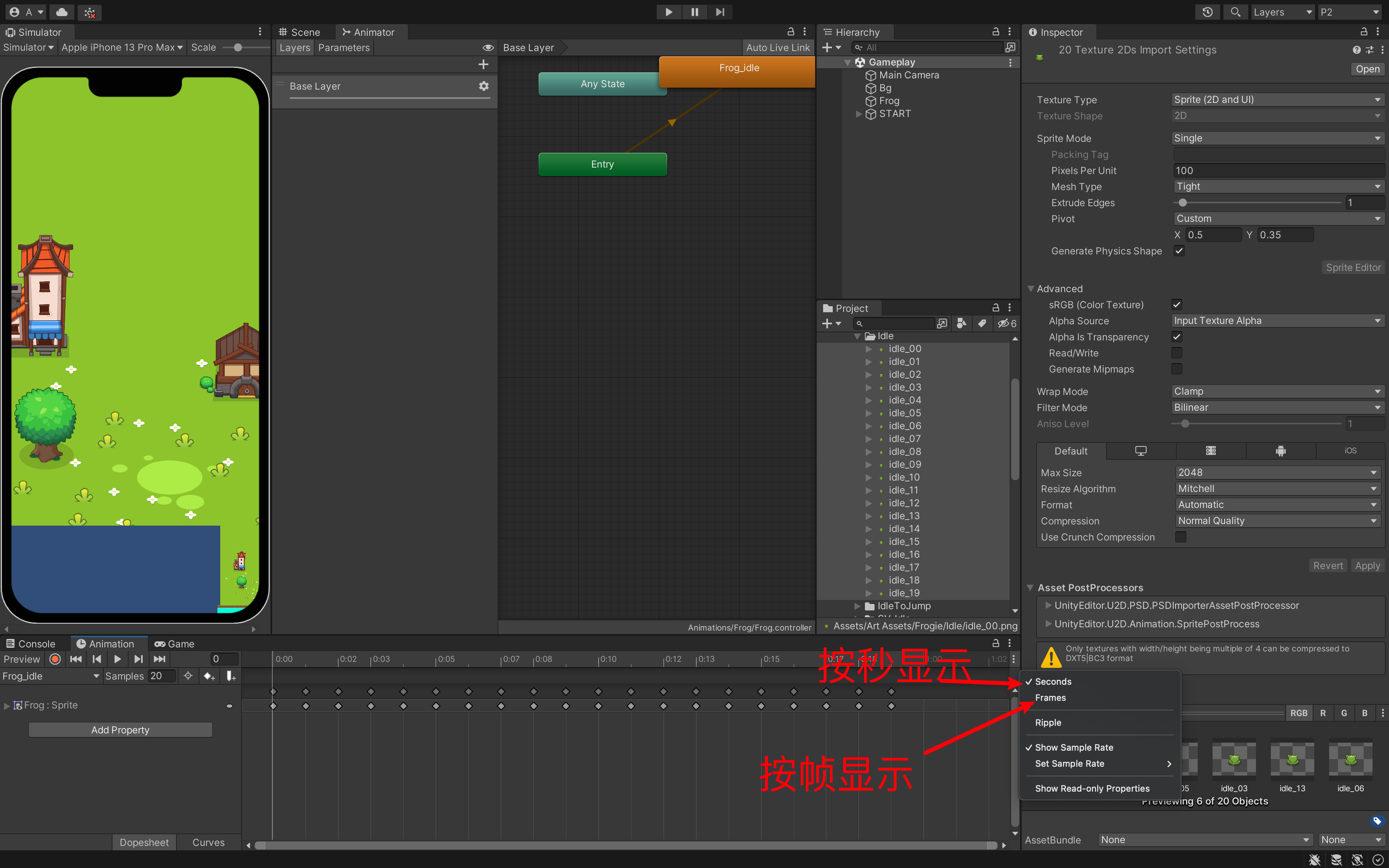Screen dimensions: 1389x868
Task: Click Search by Label tag icon in Project
Action: [x=982, y=324]
